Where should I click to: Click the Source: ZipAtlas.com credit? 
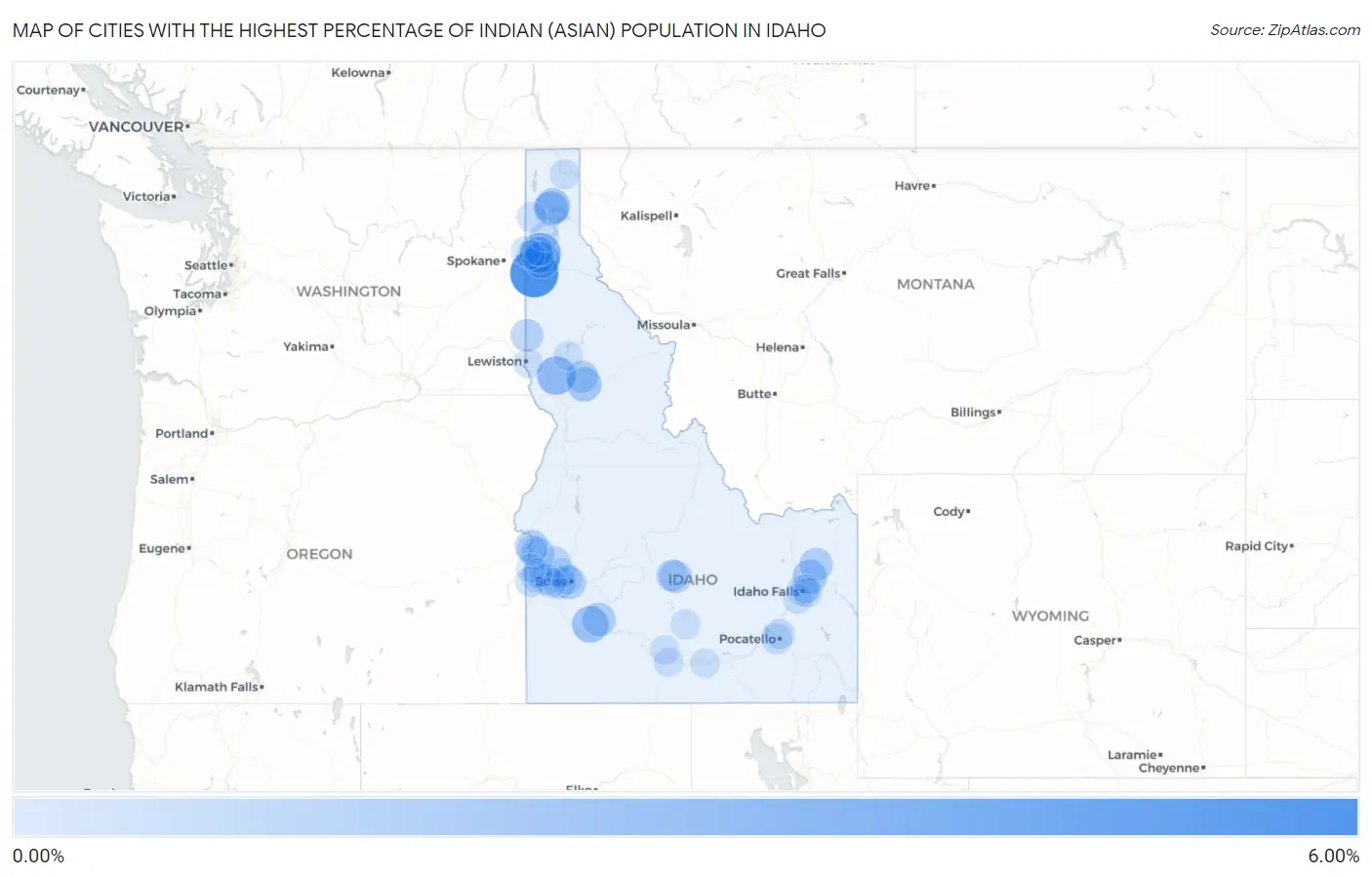click(1285, 30)
